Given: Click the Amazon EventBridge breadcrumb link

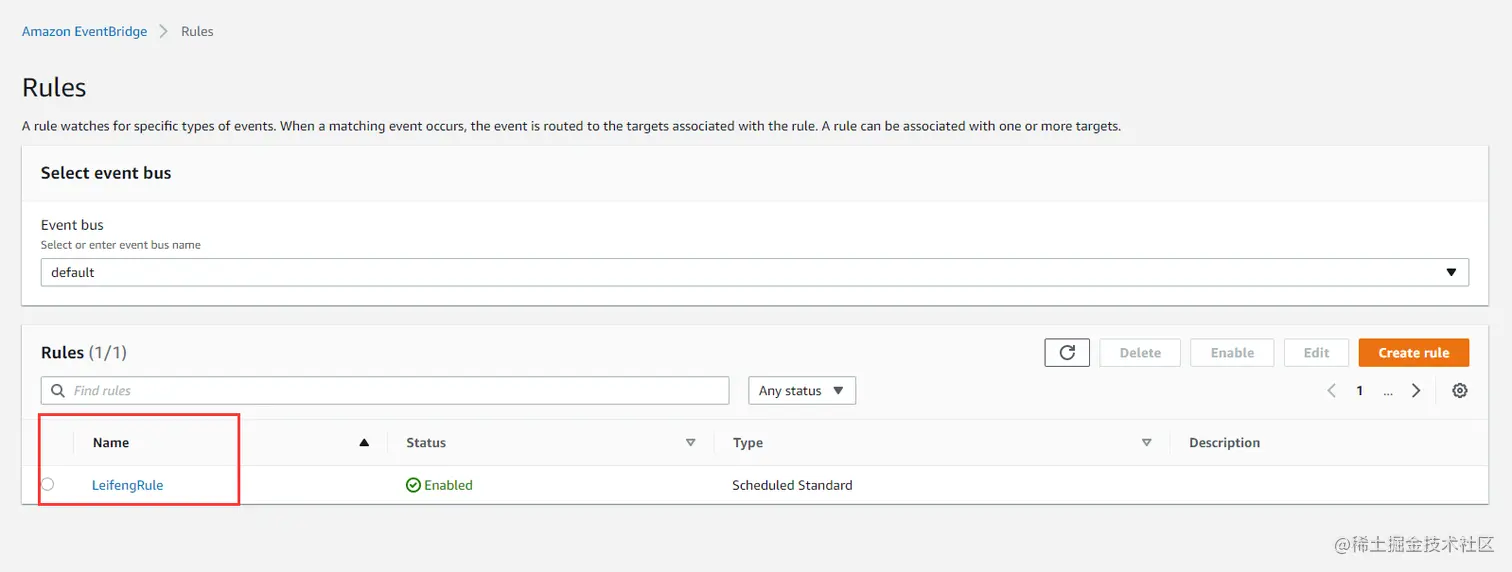Looking at the screenshot, I should click(84, 31).
